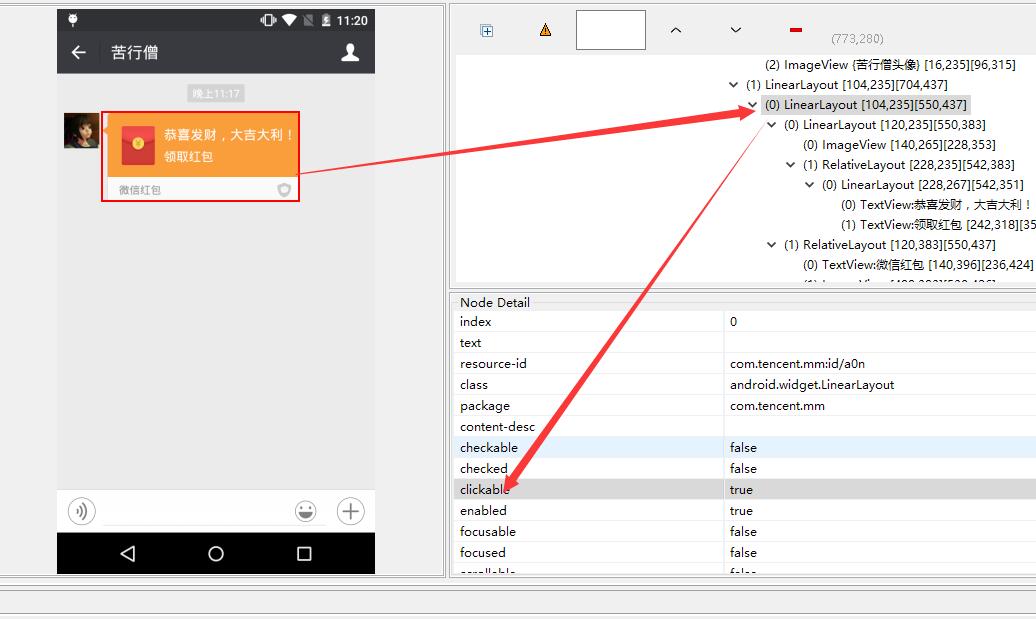Tap the shield icon on red packet footer
1036x619 pixels.
[x=284, y=190]
